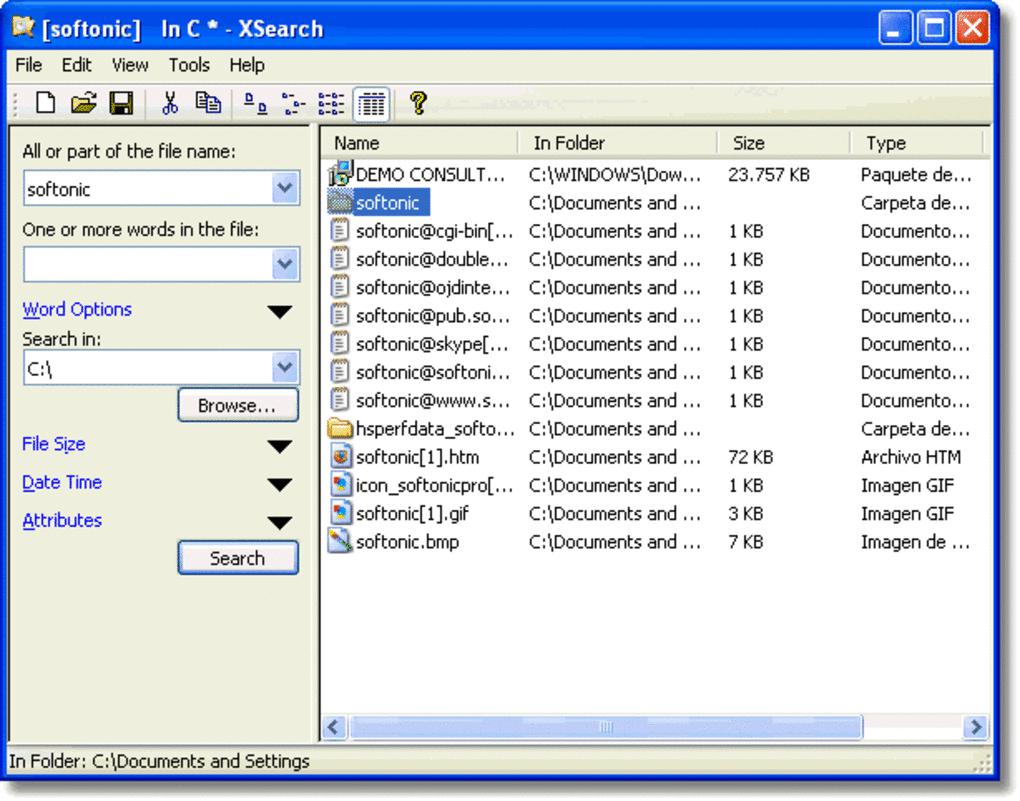Viewport: 1020px width, 801px height.
Task: Open Help using the question mark icon
Action: (420, 100)
